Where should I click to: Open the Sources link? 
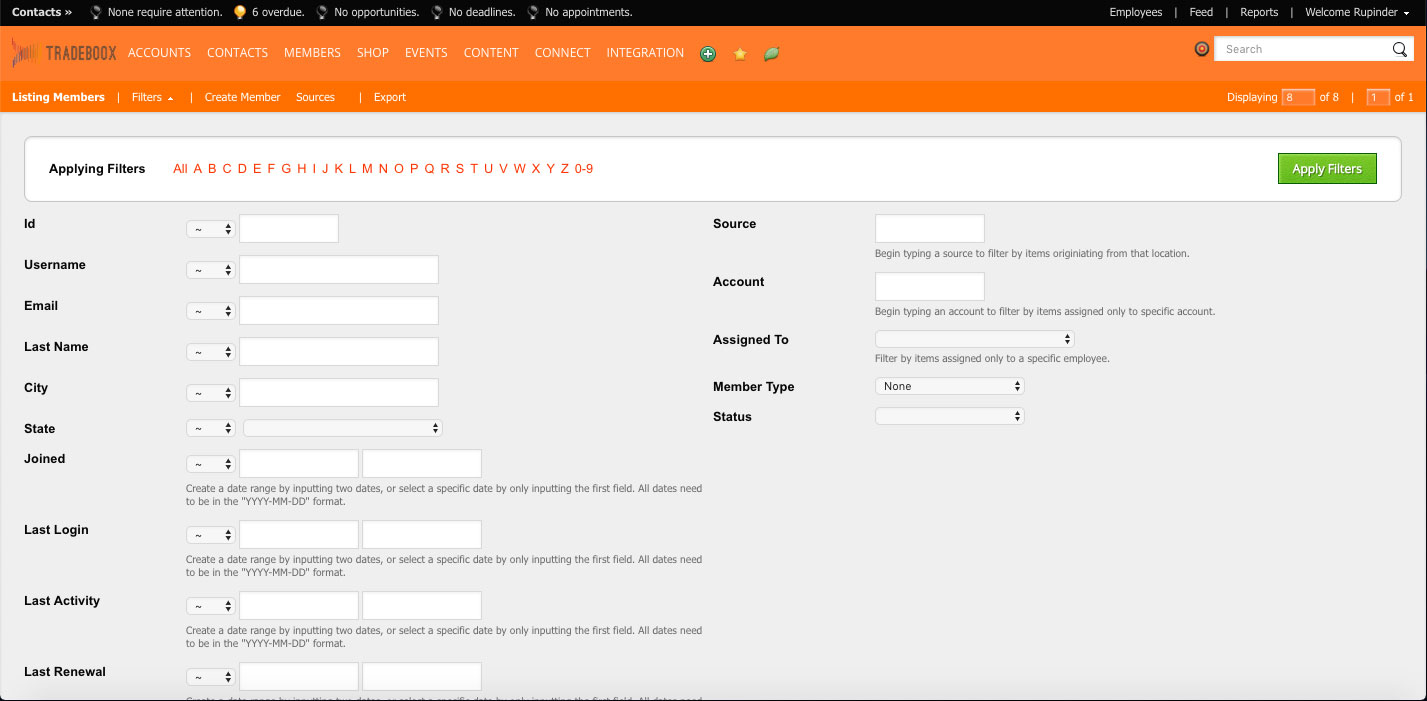pos(315,97)
